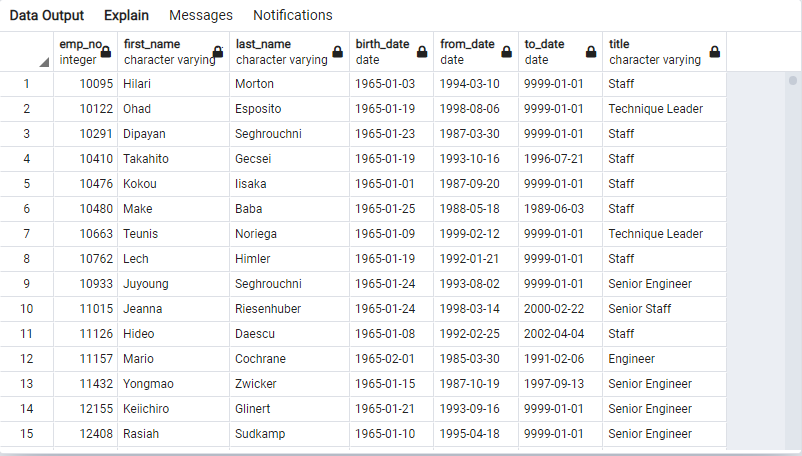Viewport: 802px width, 456px height.
Task: Click the Technique Leader cell for Teunis
Action: click(x=655, y=234)
